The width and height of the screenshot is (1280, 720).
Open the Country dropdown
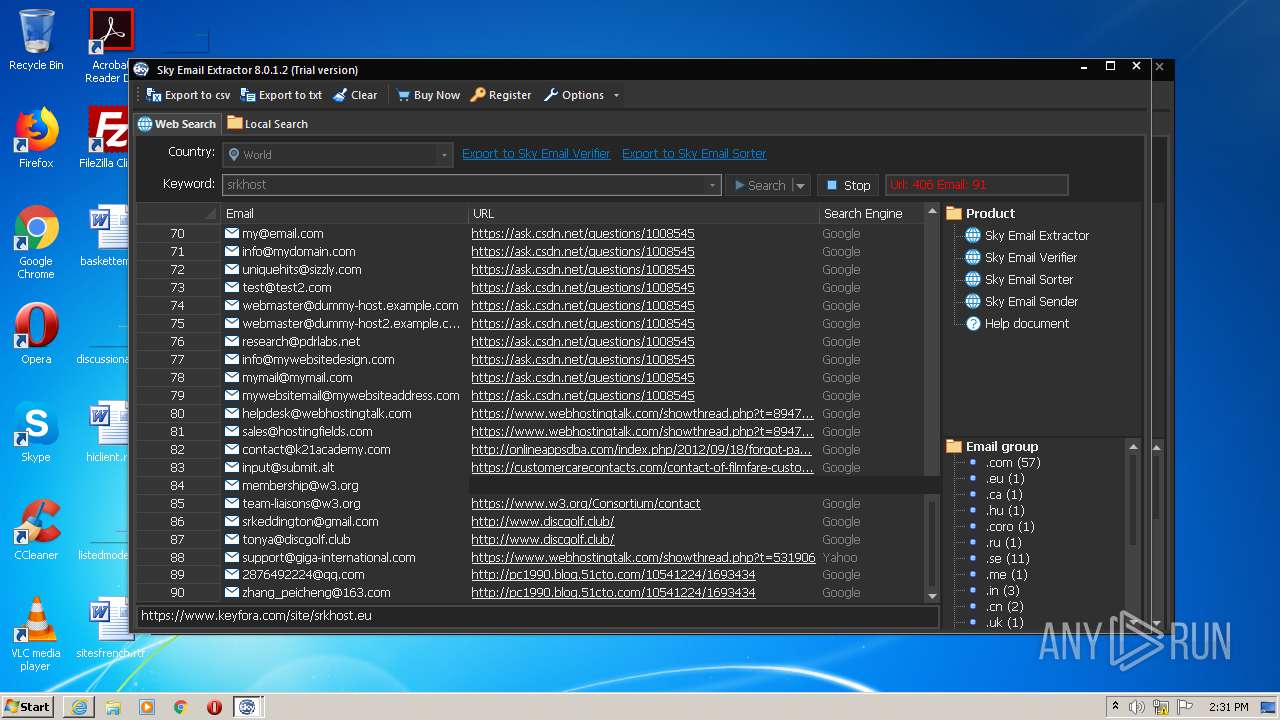pos(444,155)
